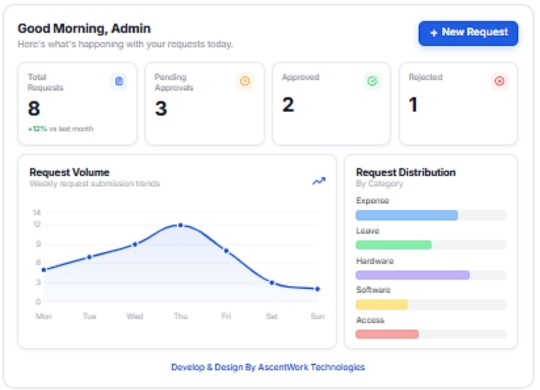Viewport: 540px width, 390px height.
Task: Click the Sun data point on chart
Action: 318,289
